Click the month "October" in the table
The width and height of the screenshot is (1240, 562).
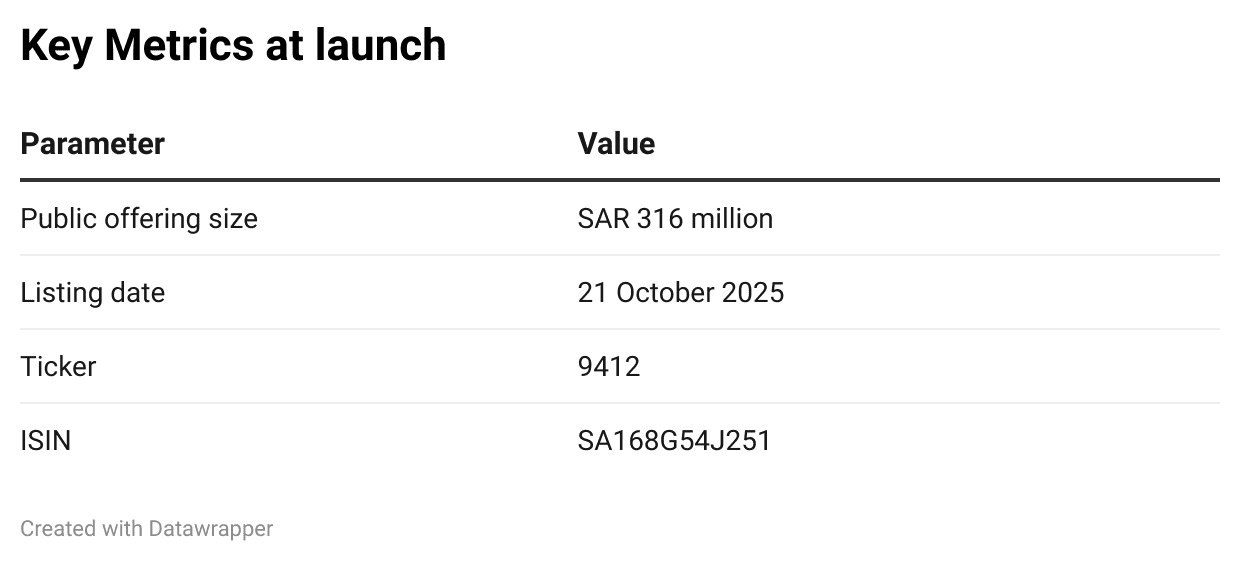(x=663, y=293)
